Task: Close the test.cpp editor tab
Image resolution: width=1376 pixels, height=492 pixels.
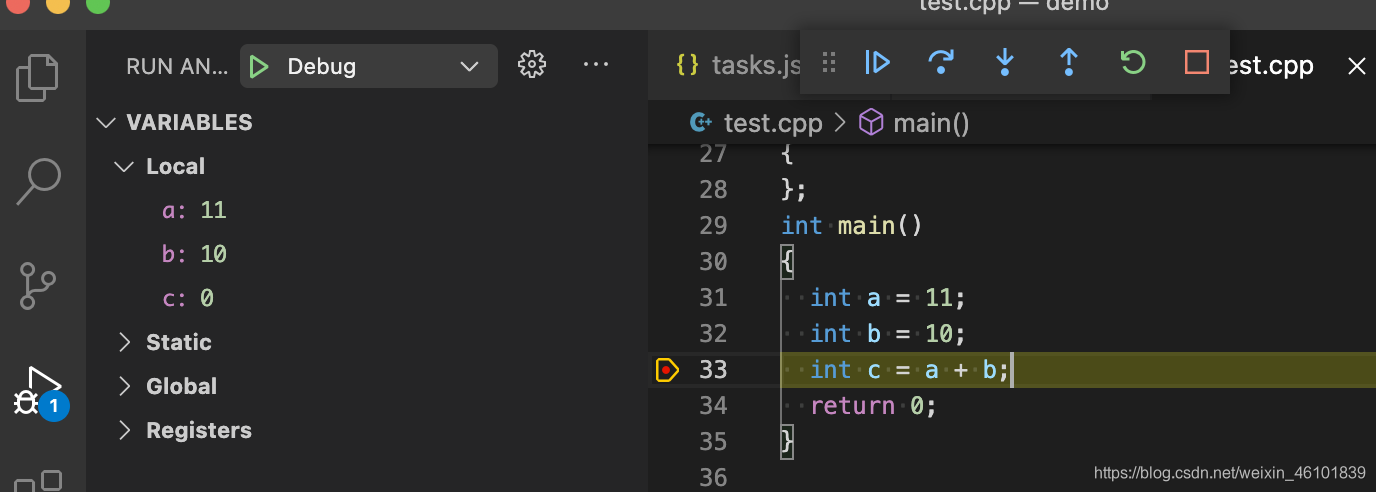Action: pos(1357,66)
